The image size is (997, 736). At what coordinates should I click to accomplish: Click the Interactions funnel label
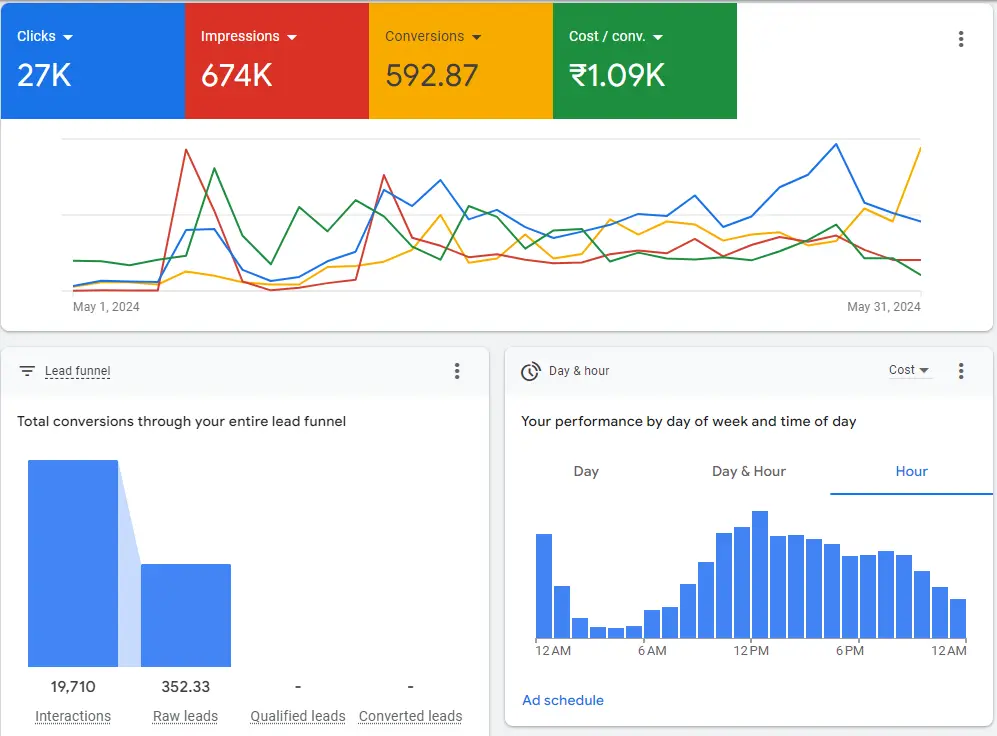(73, 716)
